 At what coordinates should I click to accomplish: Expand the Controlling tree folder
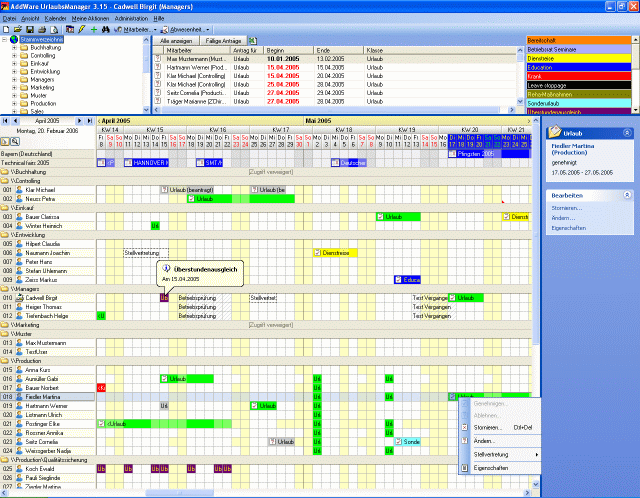[x=14, y=56]
